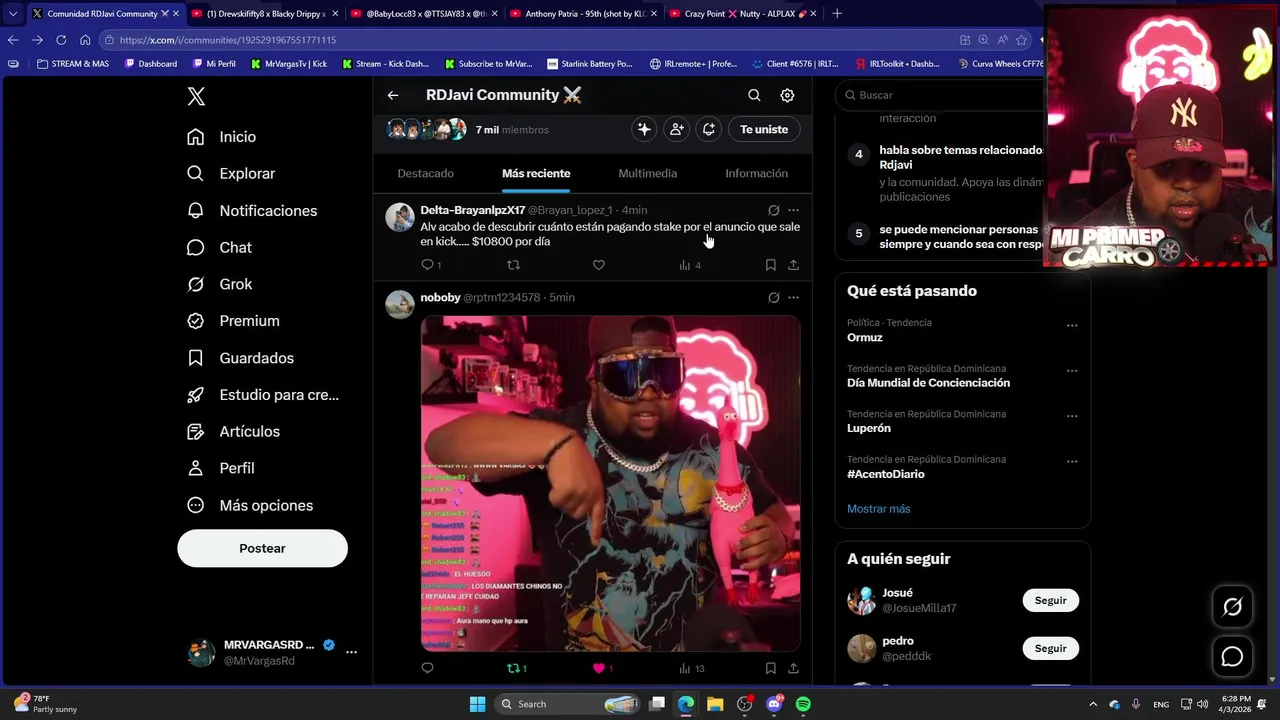This screenshot has width=1280, height=720.
Task: Switch to Anthony Patria browser tab
Action: (584, 14)
